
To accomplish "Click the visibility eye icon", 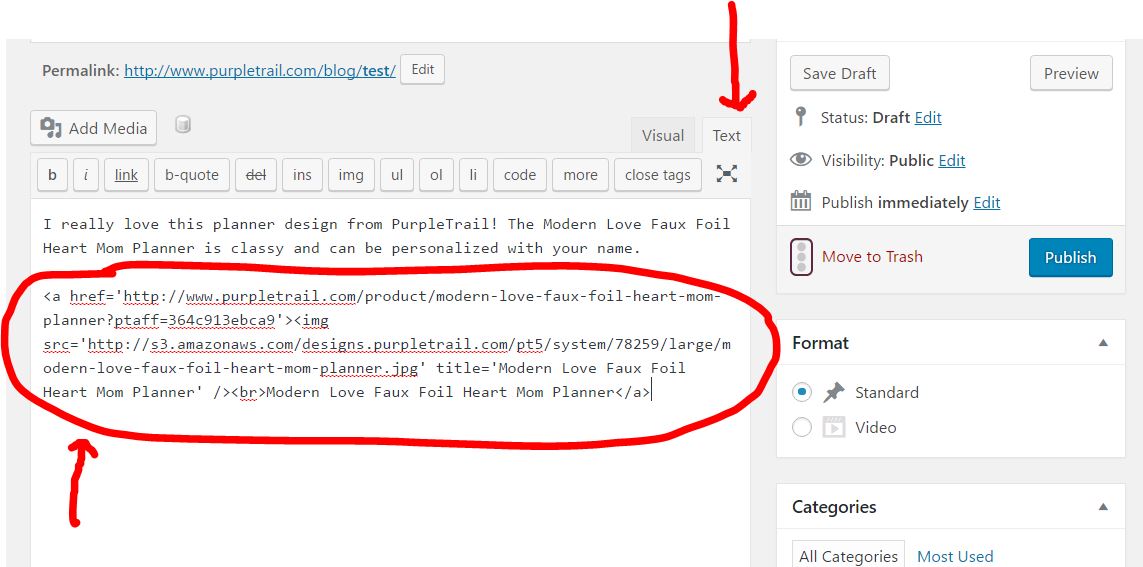I will click(800, 159).
